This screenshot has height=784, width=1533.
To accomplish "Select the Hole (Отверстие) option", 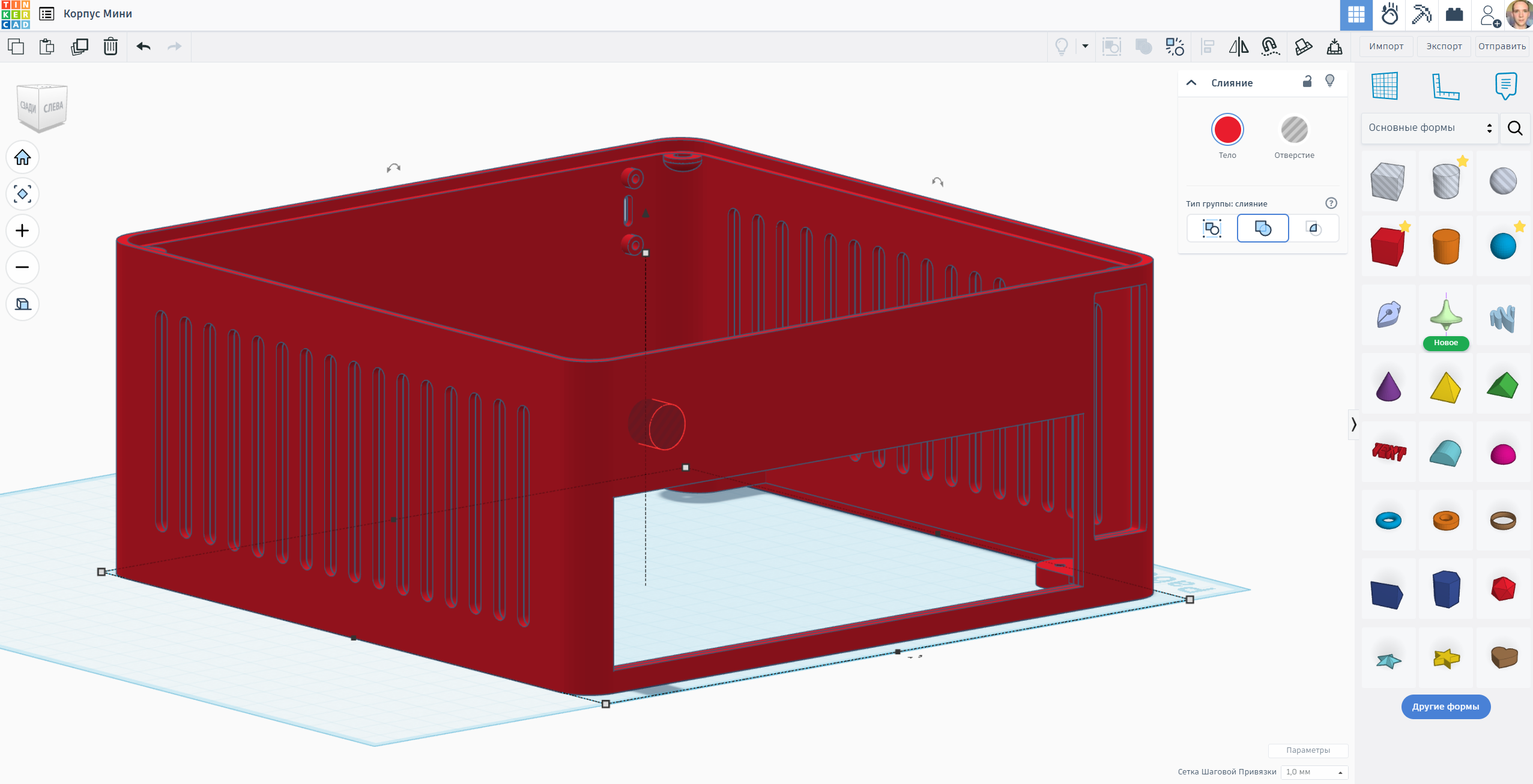I will coord(1294,130).
